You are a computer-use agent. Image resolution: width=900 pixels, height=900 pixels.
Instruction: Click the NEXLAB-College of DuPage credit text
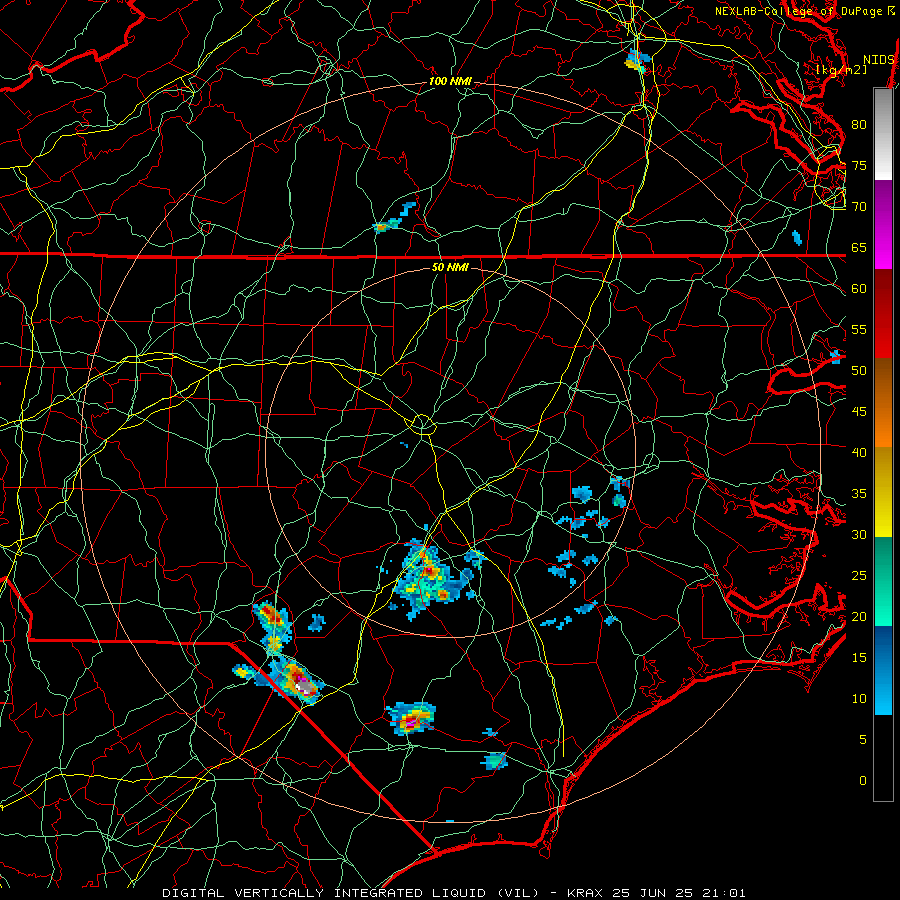point(798,11)
